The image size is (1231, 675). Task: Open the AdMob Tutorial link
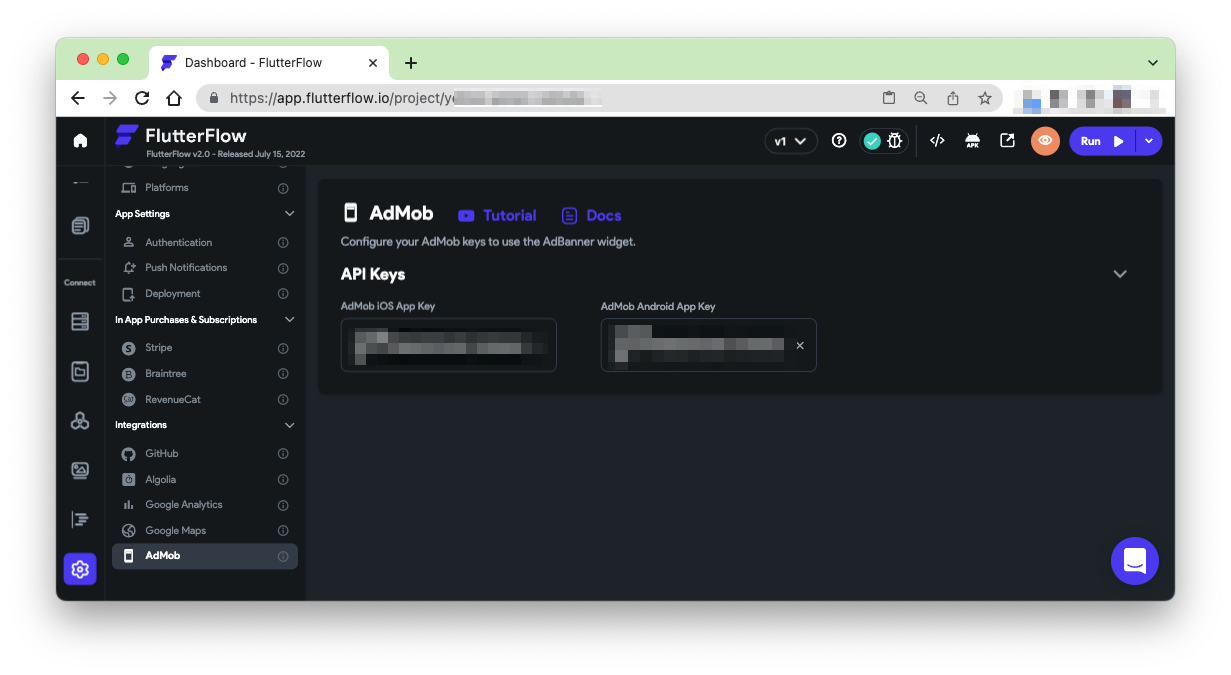tap(497, 216)
